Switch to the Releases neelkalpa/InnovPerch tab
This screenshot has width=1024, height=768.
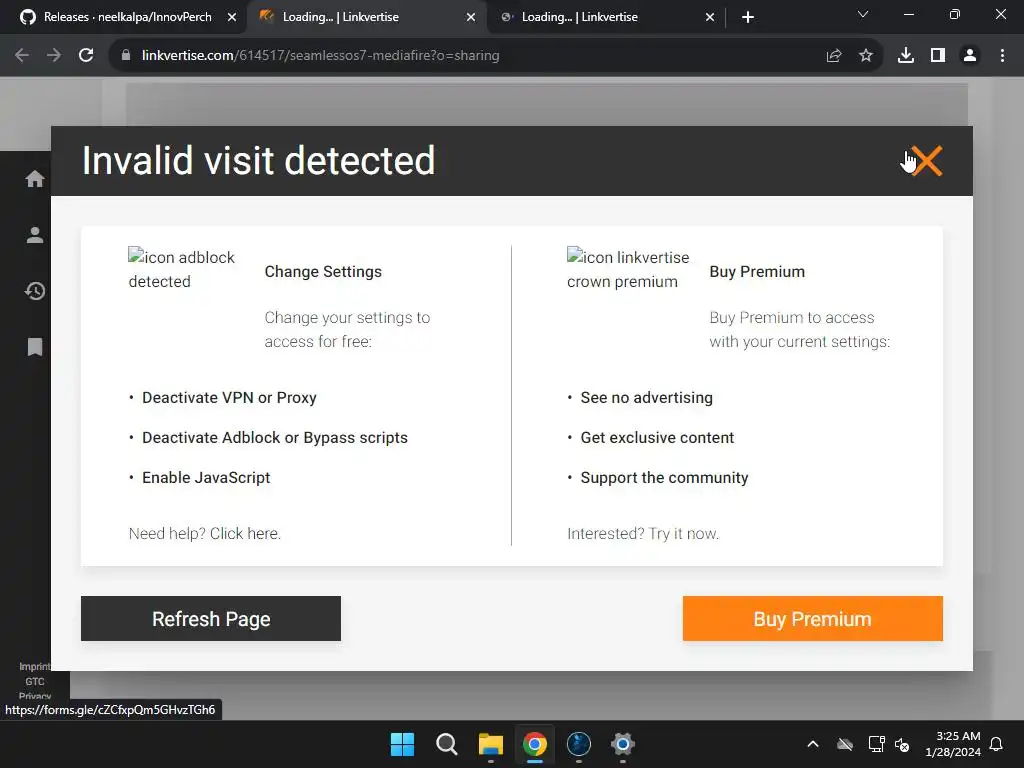127,17
